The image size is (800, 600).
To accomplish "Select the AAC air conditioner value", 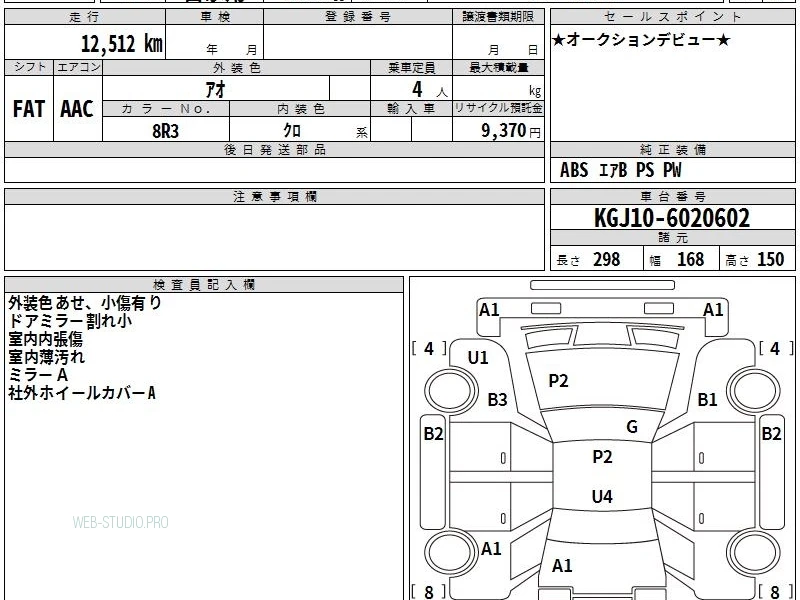I will click(77, 109).
